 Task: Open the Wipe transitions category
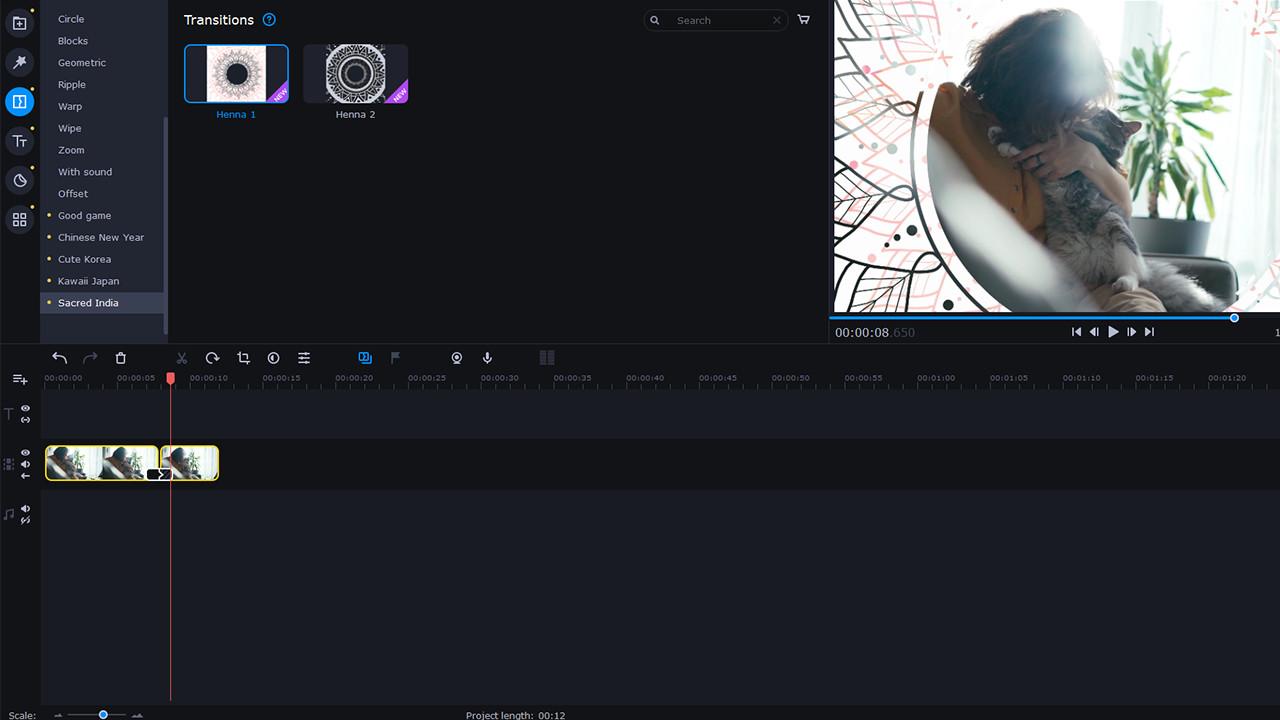click(69, 128)
